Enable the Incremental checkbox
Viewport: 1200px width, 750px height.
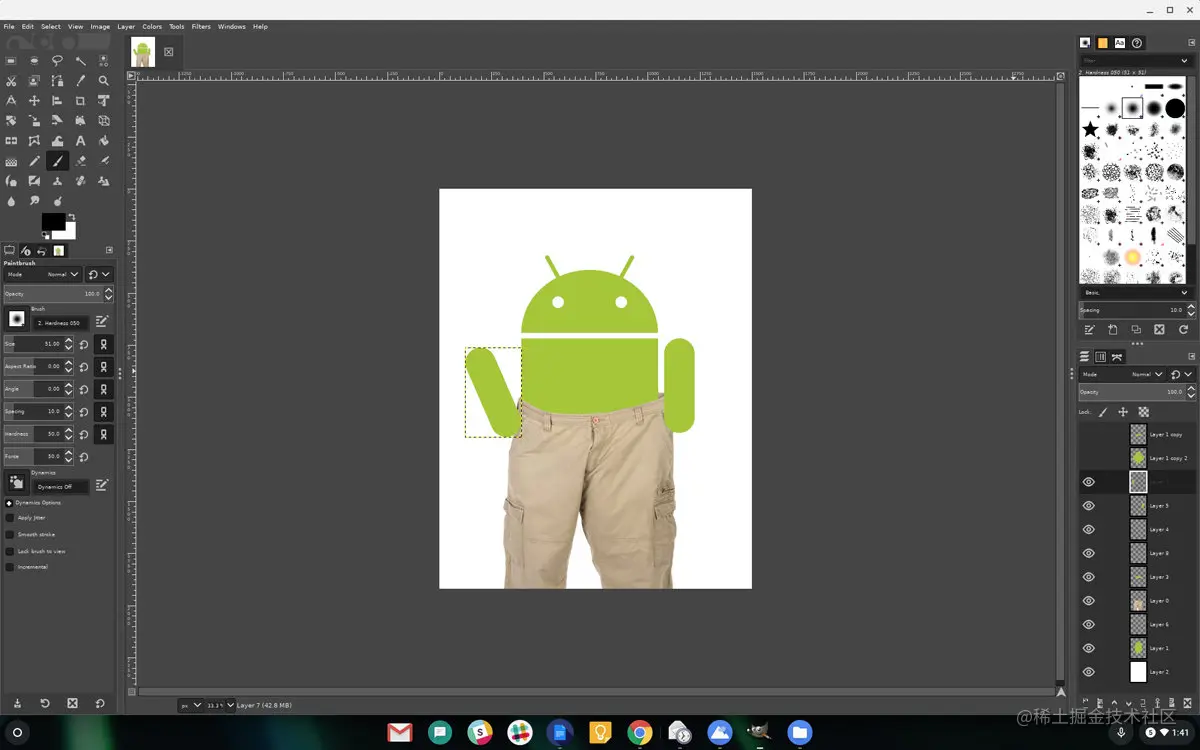tap(10, 567)
